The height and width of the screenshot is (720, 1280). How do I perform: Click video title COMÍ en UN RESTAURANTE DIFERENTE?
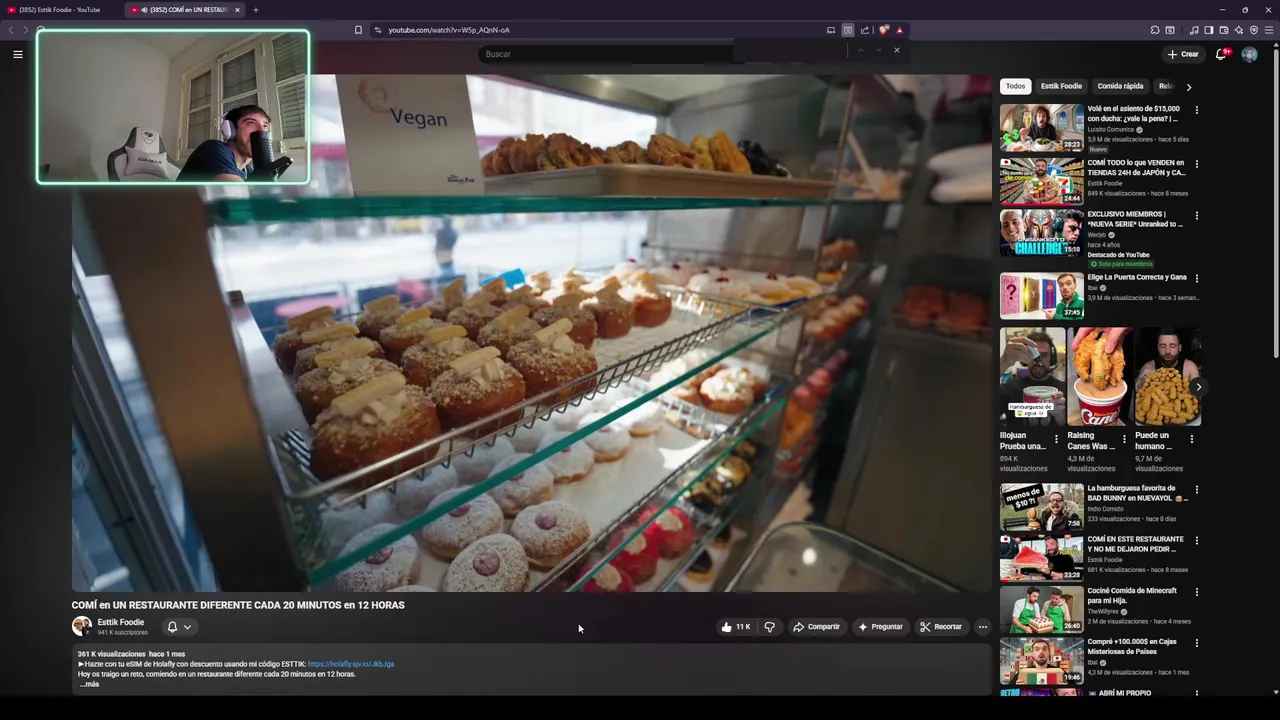(x=238, y=605)
